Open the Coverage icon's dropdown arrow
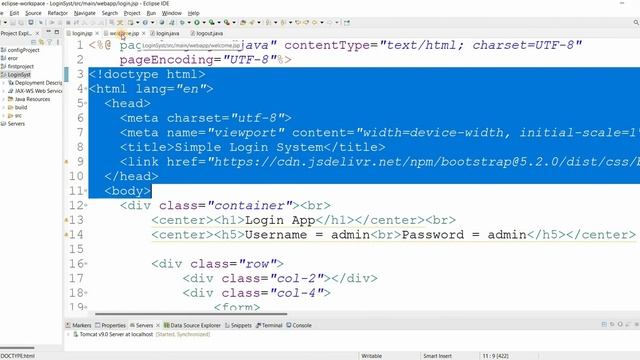This screenshot has width=640, height=360. [x=218, y=22]
